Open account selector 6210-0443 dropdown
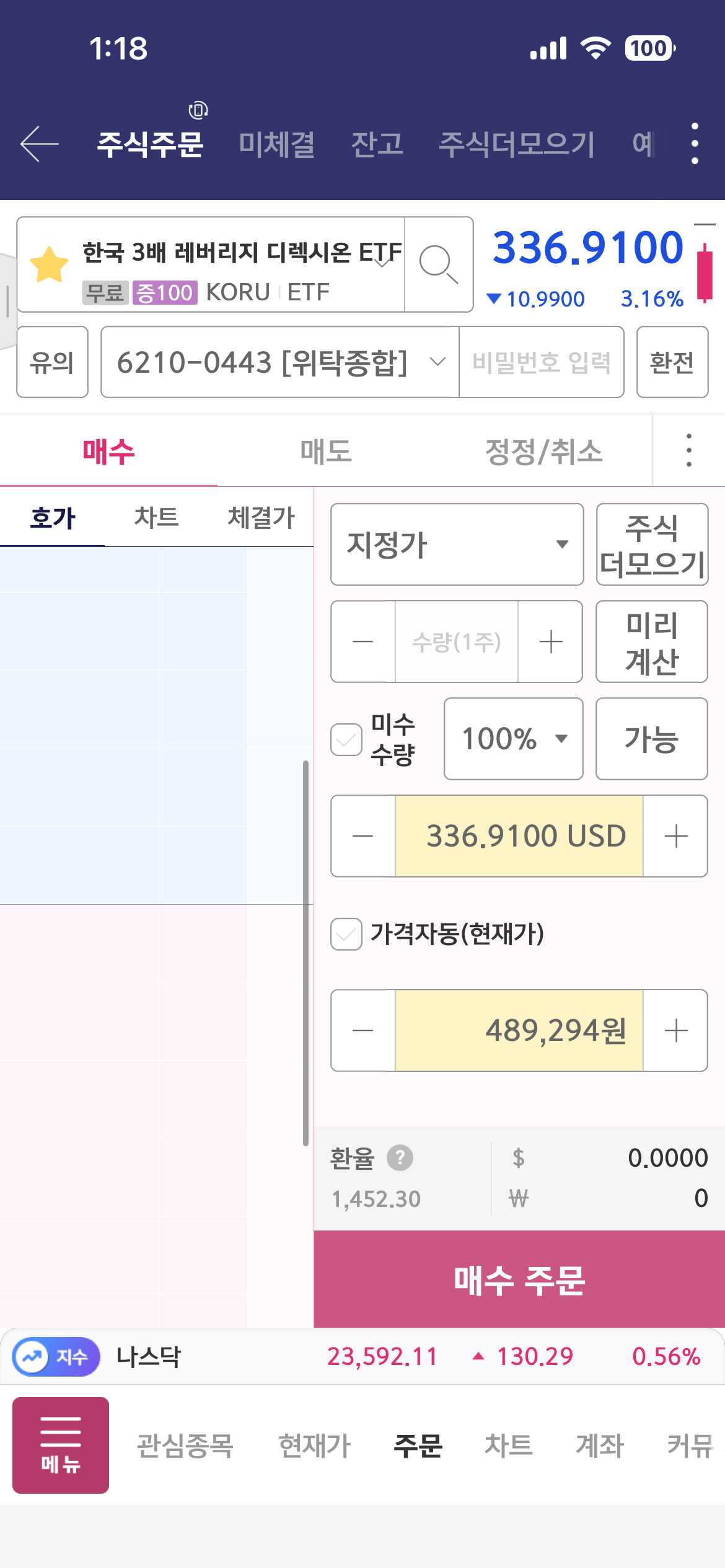This screenshot has height=1568, width=725. (280, 362)
